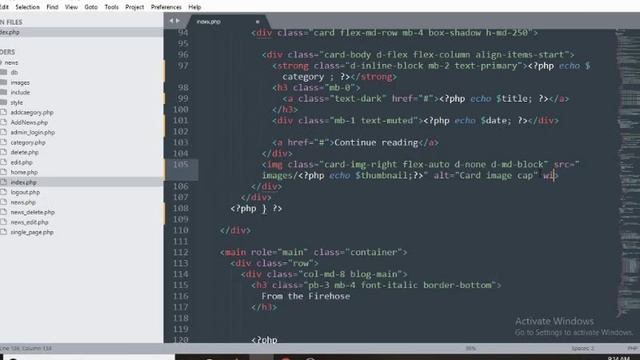
Task: Open the Project menu
Action: 134,7
